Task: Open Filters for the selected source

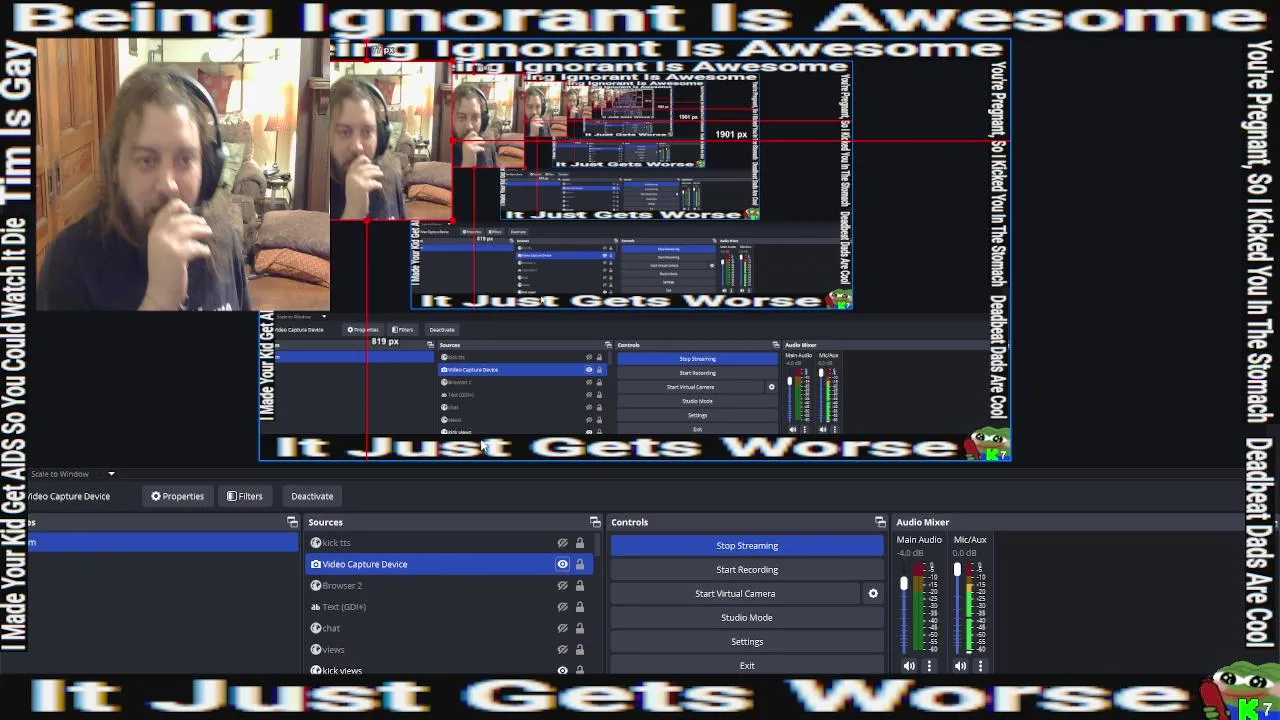Action: (244, 496)
